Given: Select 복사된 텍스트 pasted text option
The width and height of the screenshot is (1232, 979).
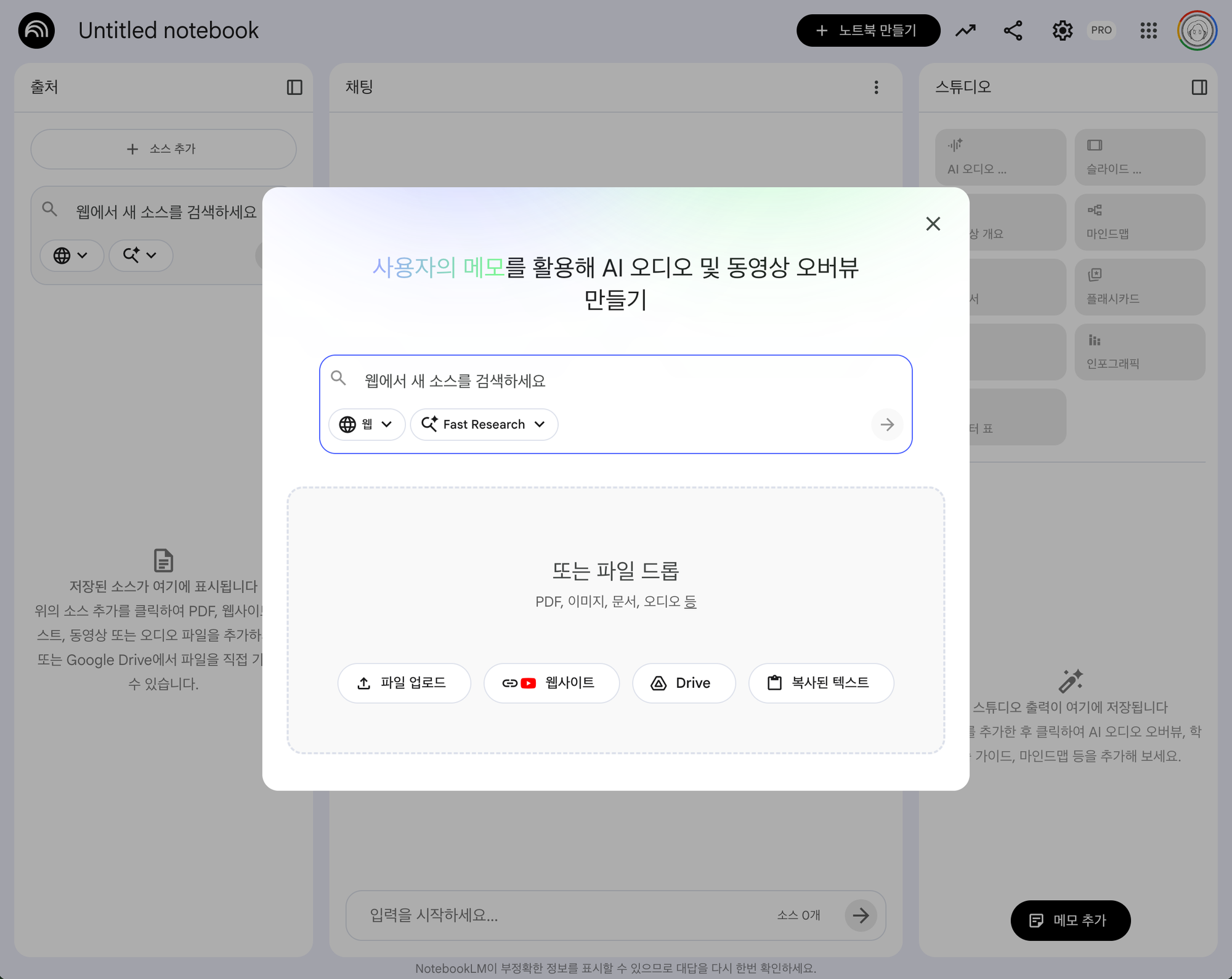Looking at the screenshot, I should tap(821, 683).
